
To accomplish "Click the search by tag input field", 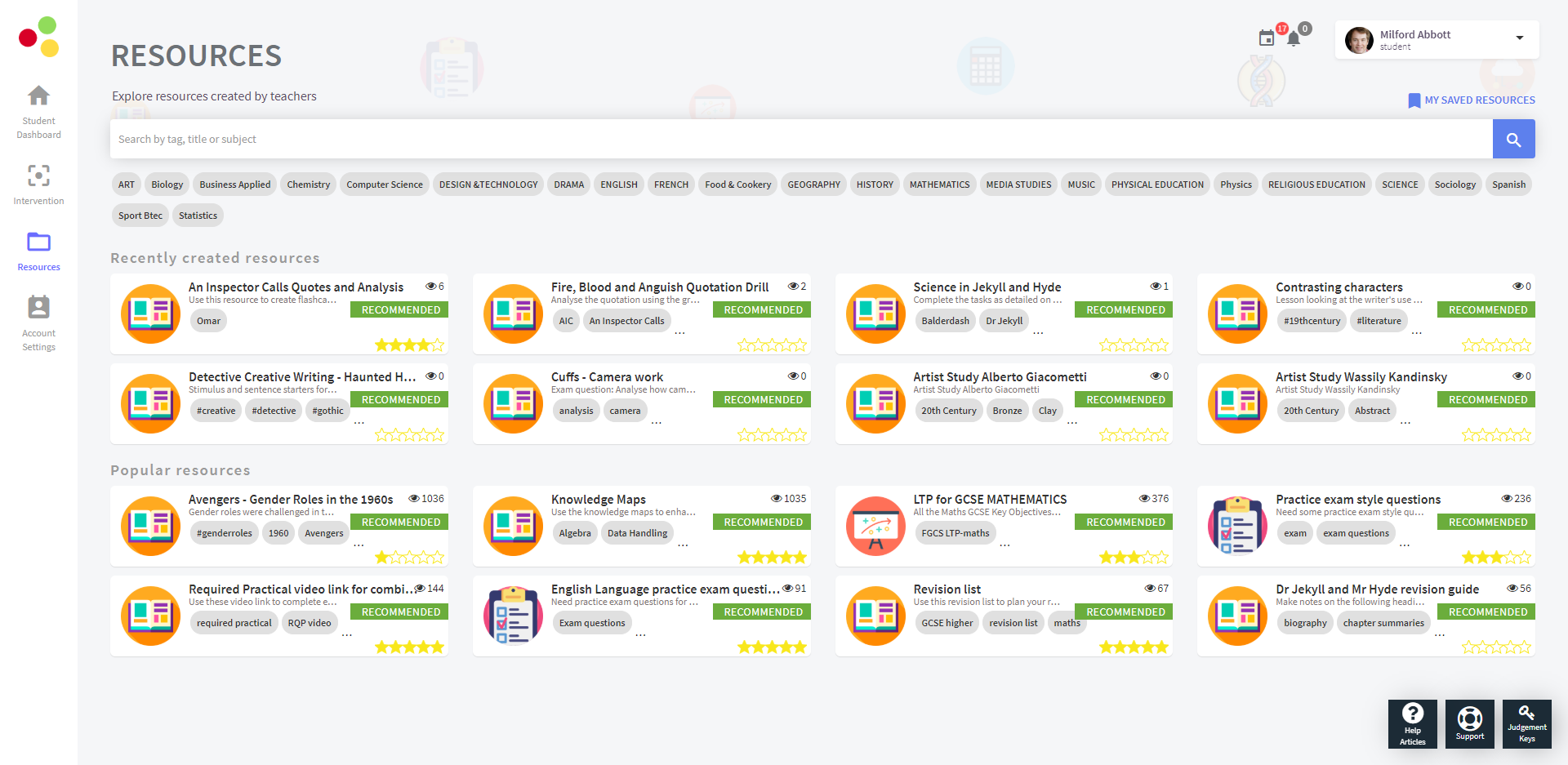I will [x=800, y=140].
